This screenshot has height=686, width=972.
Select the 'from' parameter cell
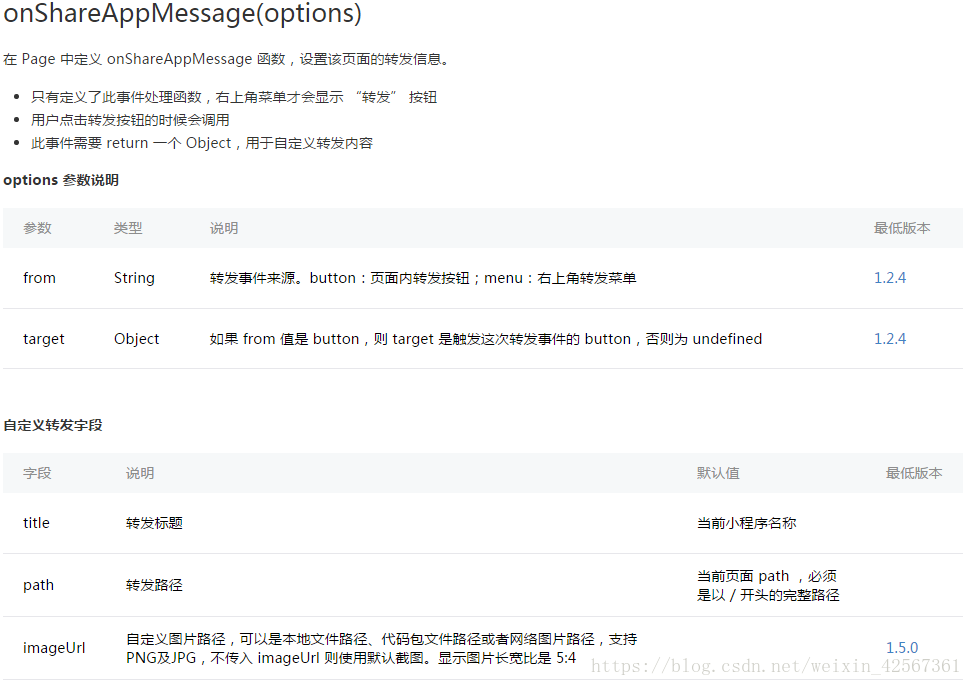click(39, 278)
